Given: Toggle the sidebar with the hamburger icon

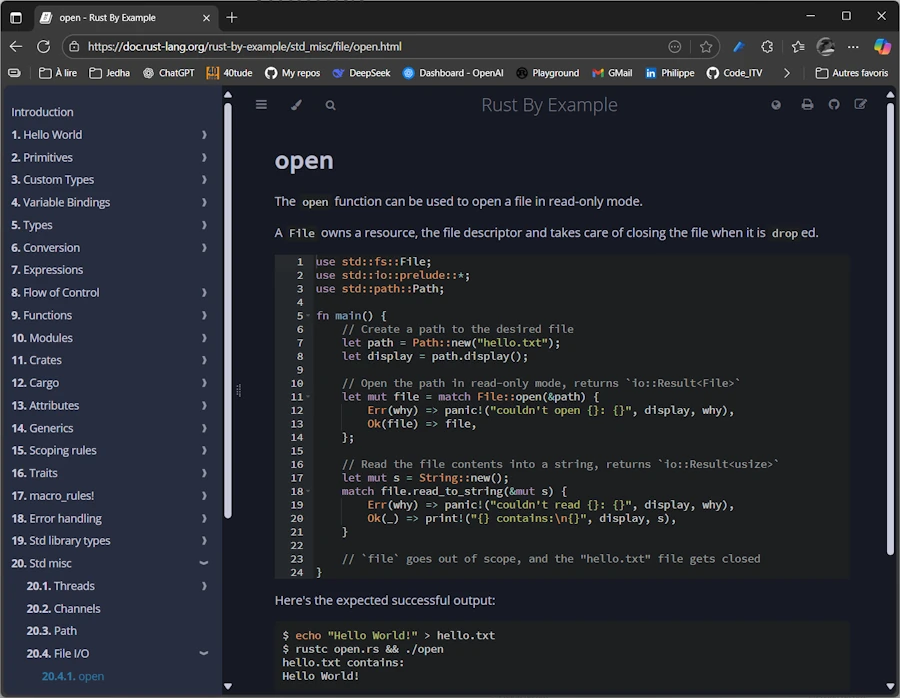Looking at the screenshot, I should 261,105.
